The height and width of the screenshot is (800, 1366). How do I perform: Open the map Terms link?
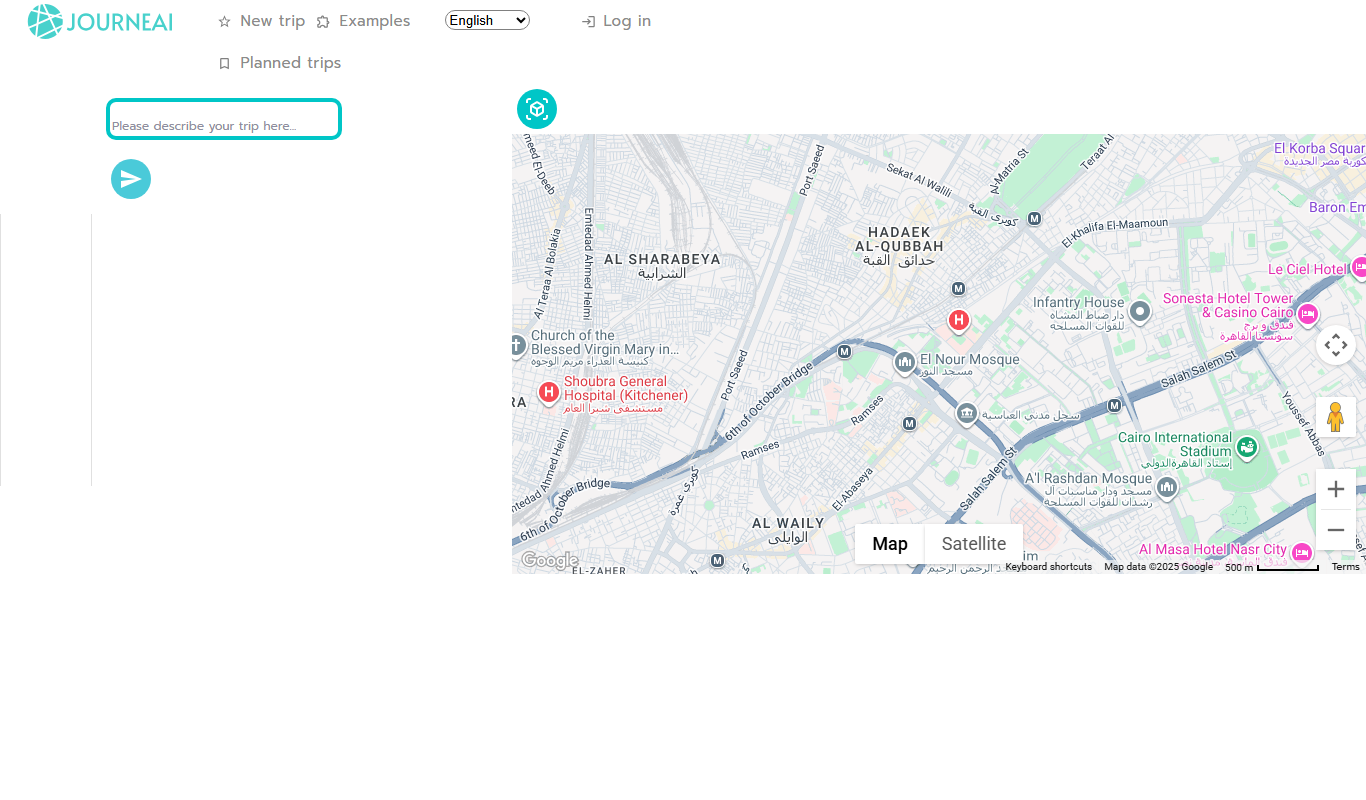[1345, 567]
